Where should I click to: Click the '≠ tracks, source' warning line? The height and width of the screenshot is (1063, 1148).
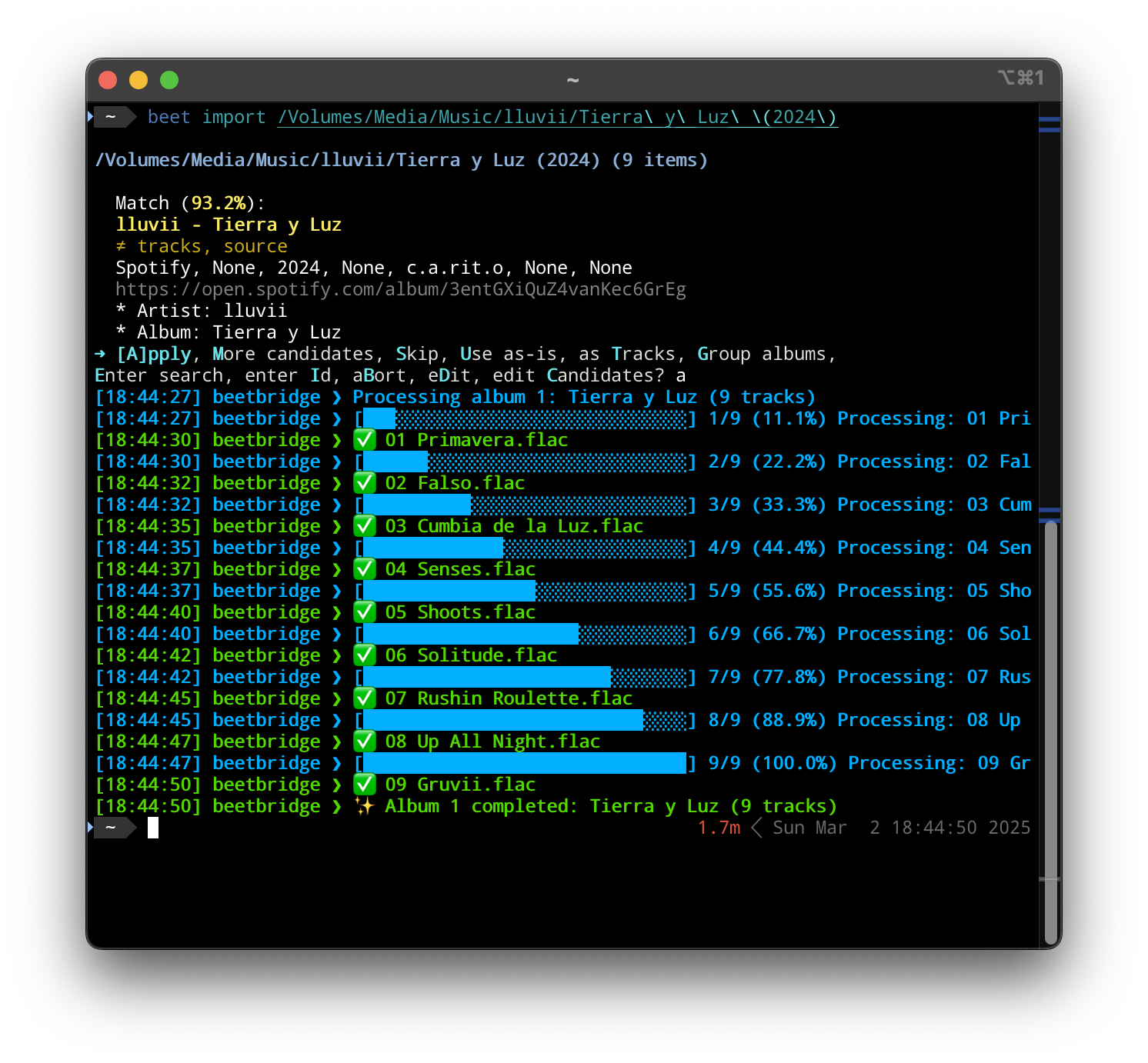click(x=202, y=246)
